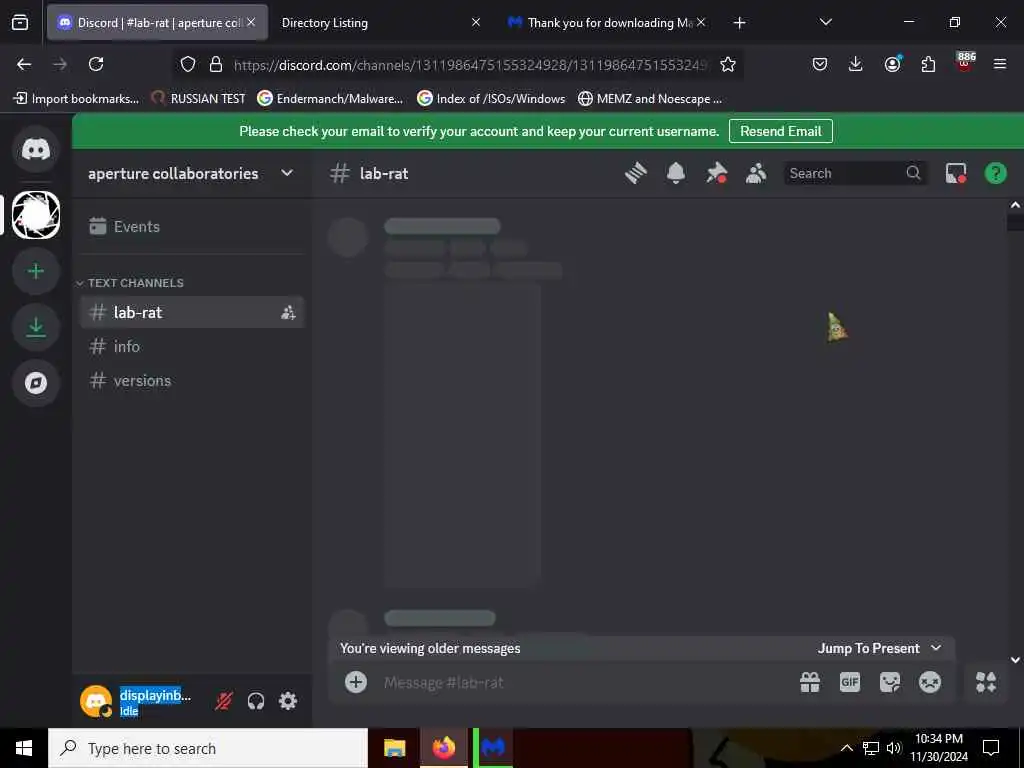Open the emoji picker icon
This screenshot has height=768, width=1024.
tap(929, 682)
